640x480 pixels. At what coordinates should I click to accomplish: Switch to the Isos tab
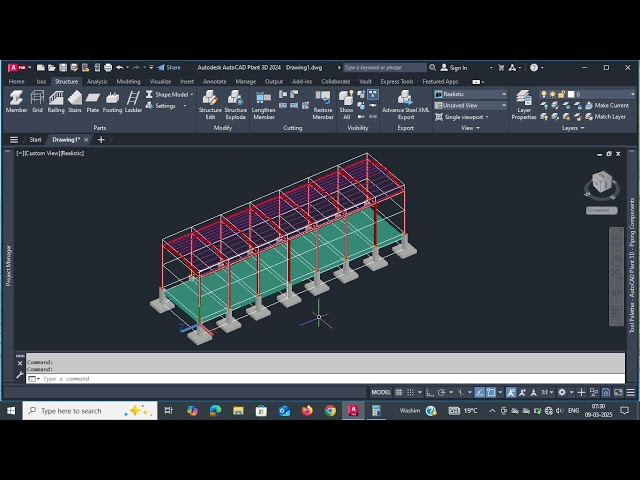(x=41, y=82)
